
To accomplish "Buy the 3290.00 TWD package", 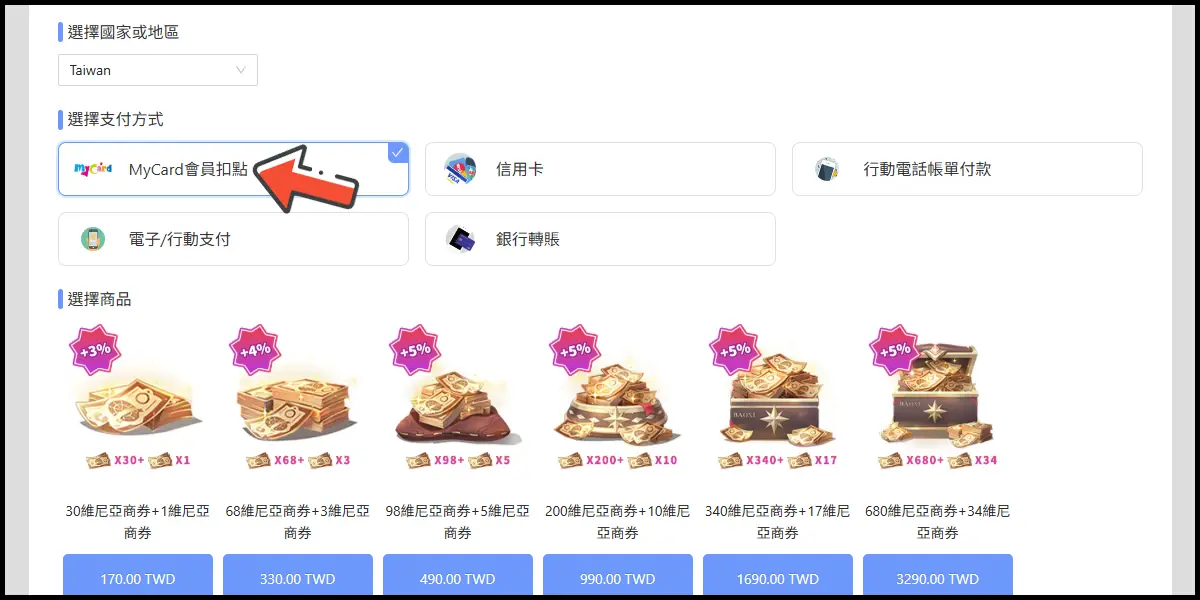I will 938,577.
